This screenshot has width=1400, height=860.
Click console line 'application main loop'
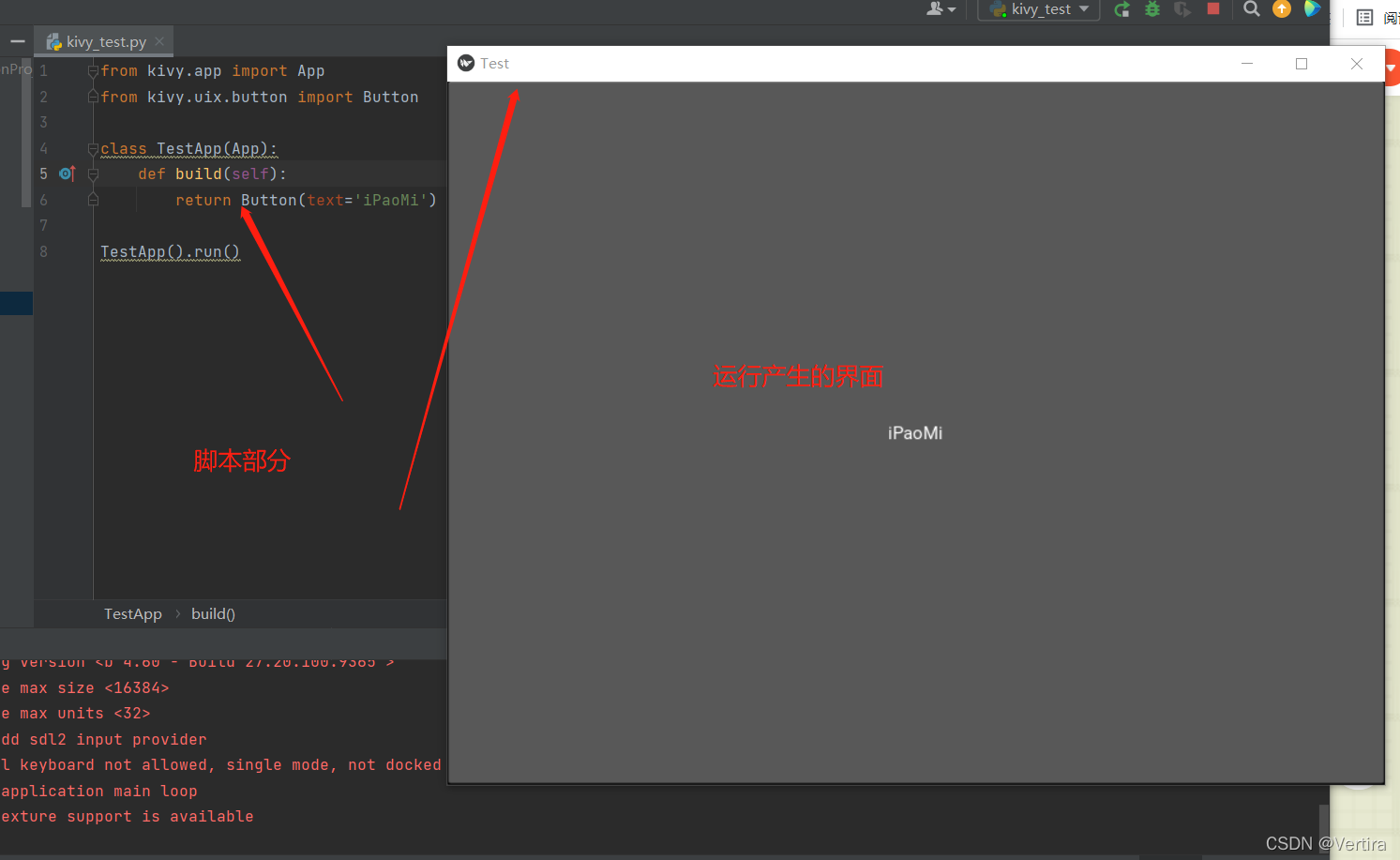tap(98, 791)
